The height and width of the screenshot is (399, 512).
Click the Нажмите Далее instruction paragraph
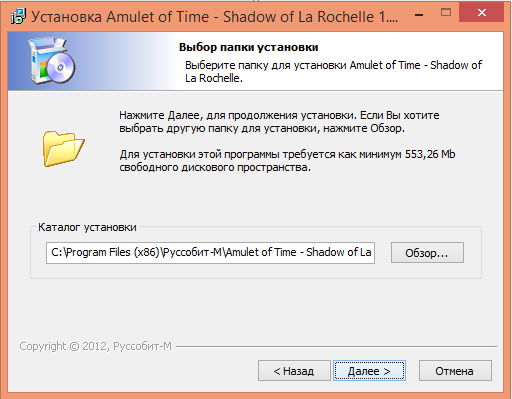[279, 122]
